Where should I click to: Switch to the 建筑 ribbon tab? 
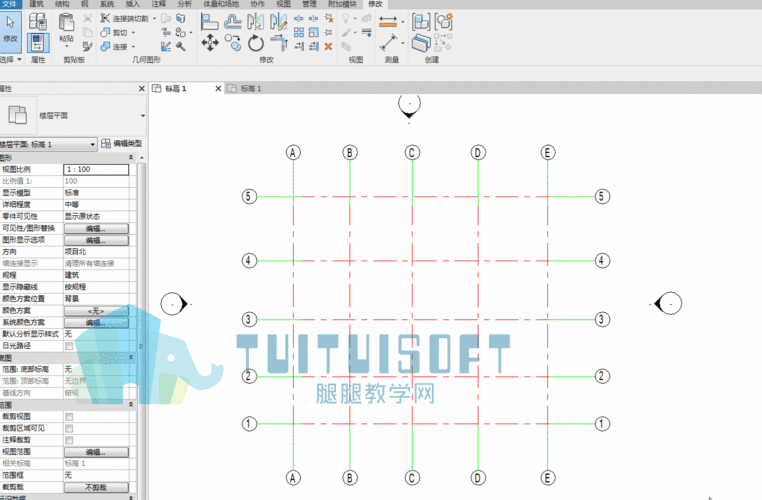pos(36,4)
